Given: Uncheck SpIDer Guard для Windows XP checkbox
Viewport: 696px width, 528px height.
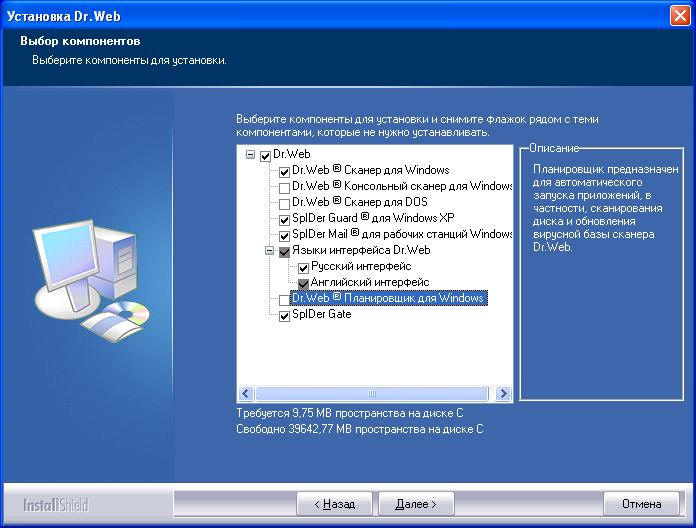Looking at the screenshot, I should pos(285,219).
